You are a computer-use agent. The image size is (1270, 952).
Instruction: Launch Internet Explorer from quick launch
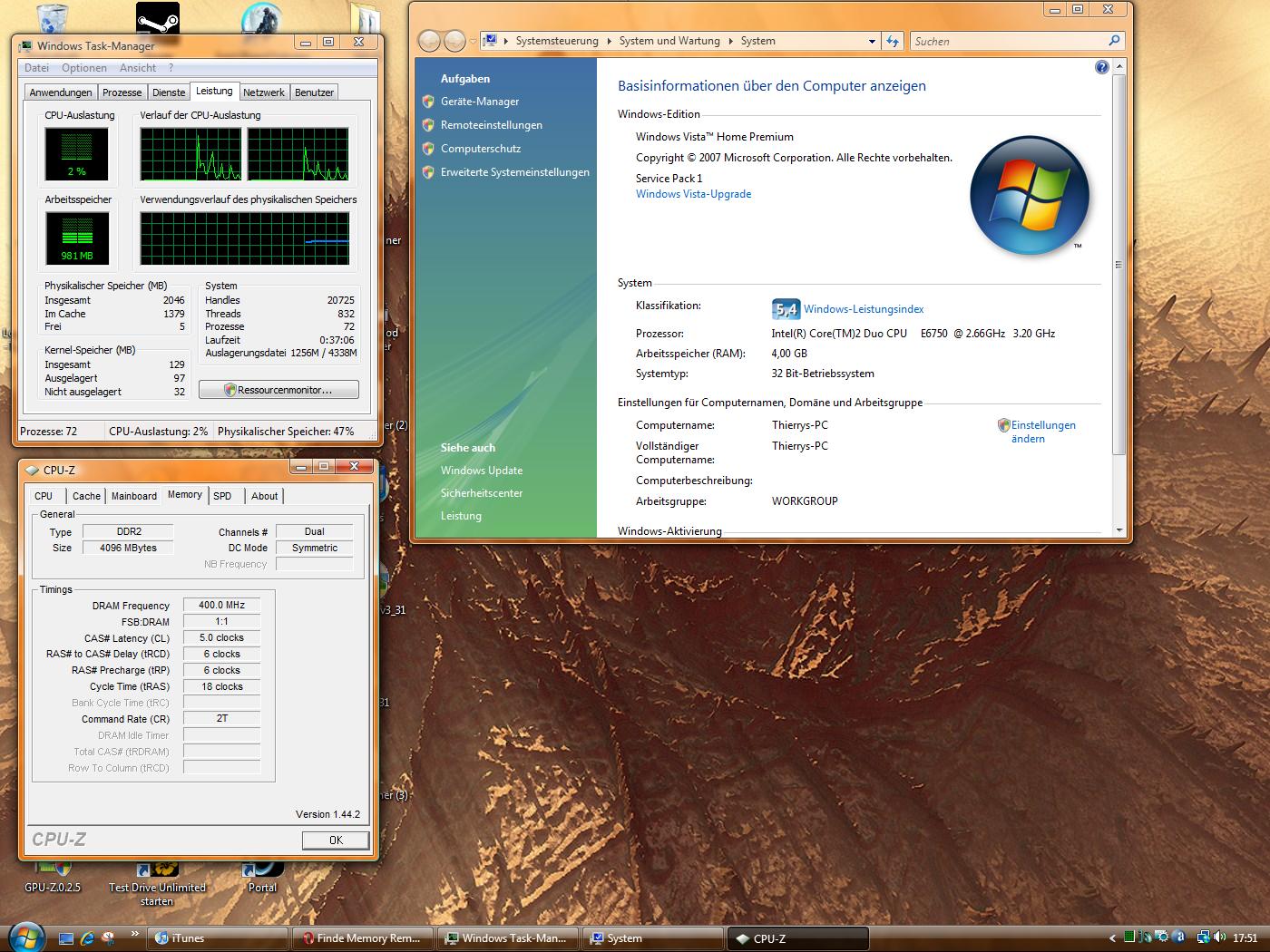point(87,938)
